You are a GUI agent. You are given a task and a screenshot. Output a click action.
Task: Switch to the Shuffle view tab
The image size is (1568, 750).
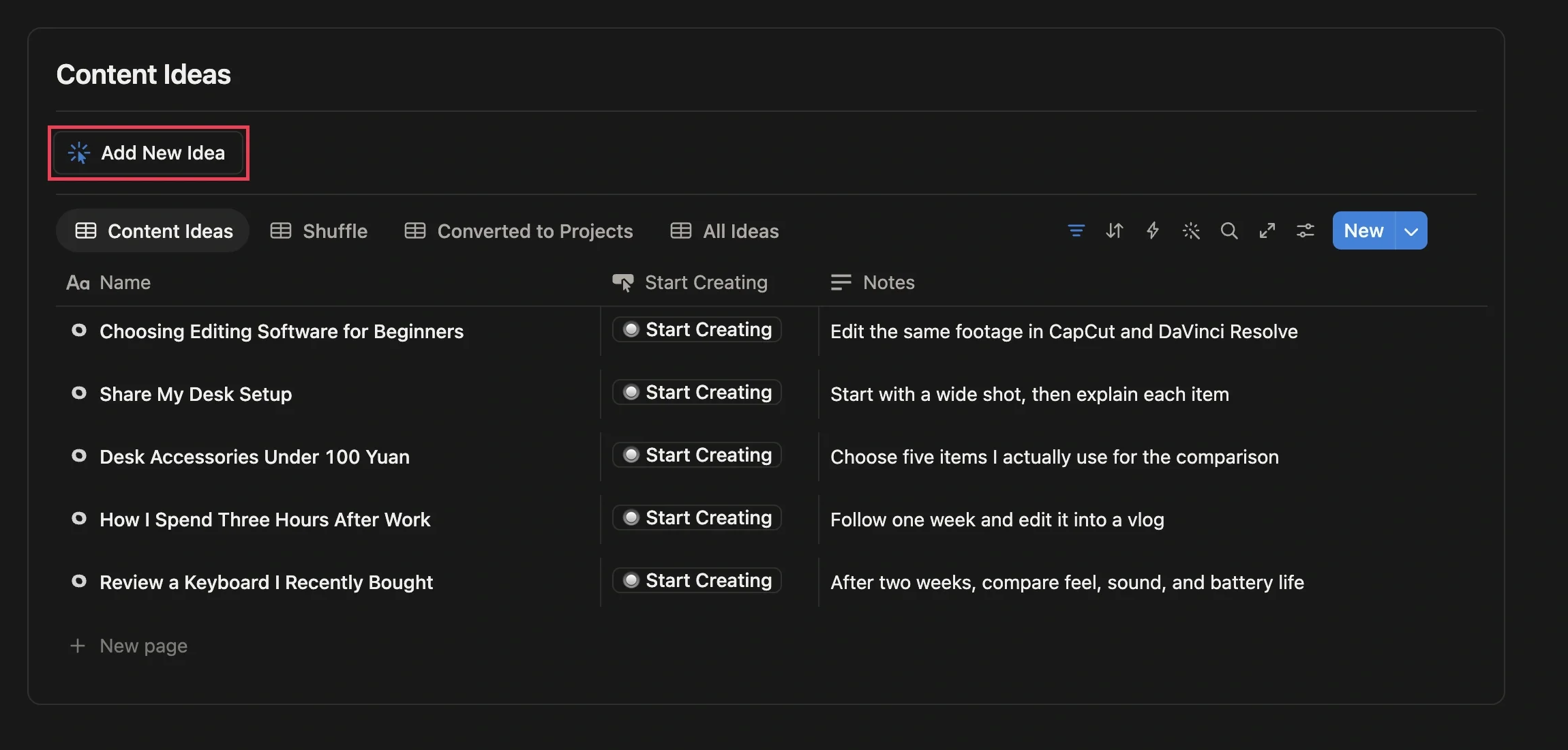(x=319, y=231)
